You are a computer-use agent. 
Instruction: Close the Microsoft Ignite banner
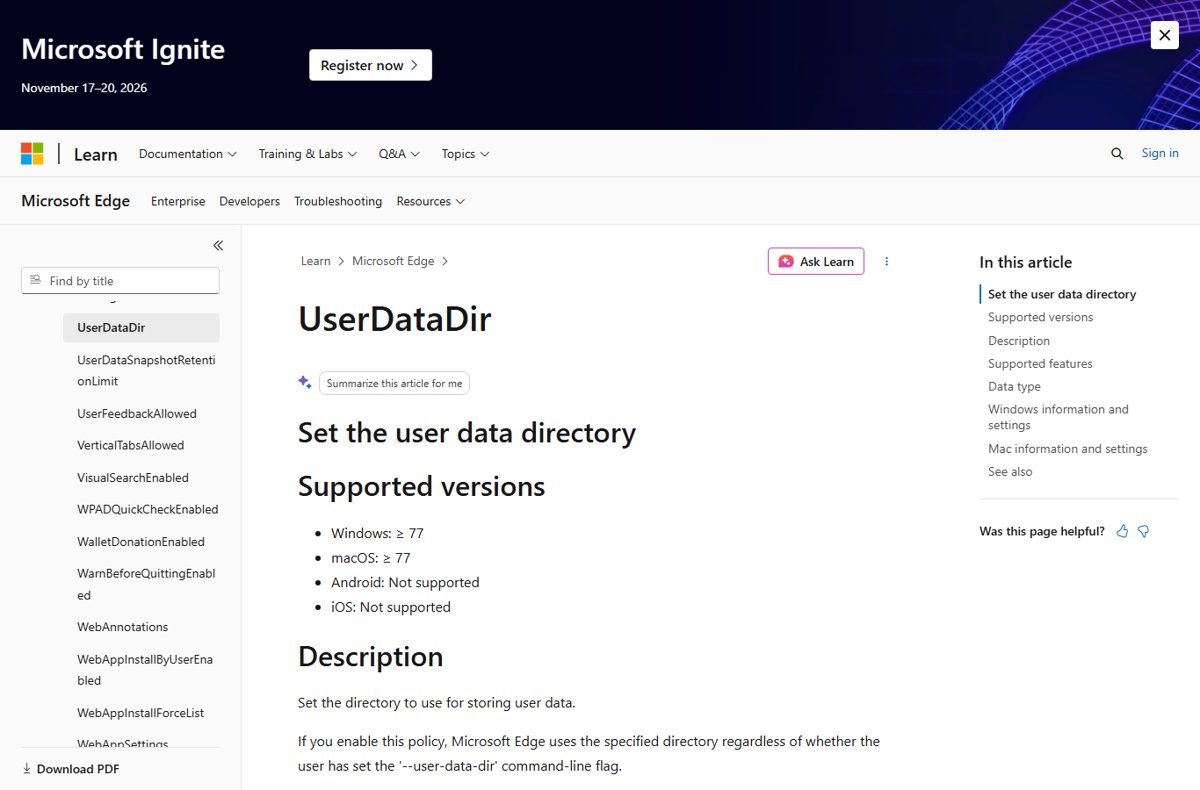[1164, 35]
